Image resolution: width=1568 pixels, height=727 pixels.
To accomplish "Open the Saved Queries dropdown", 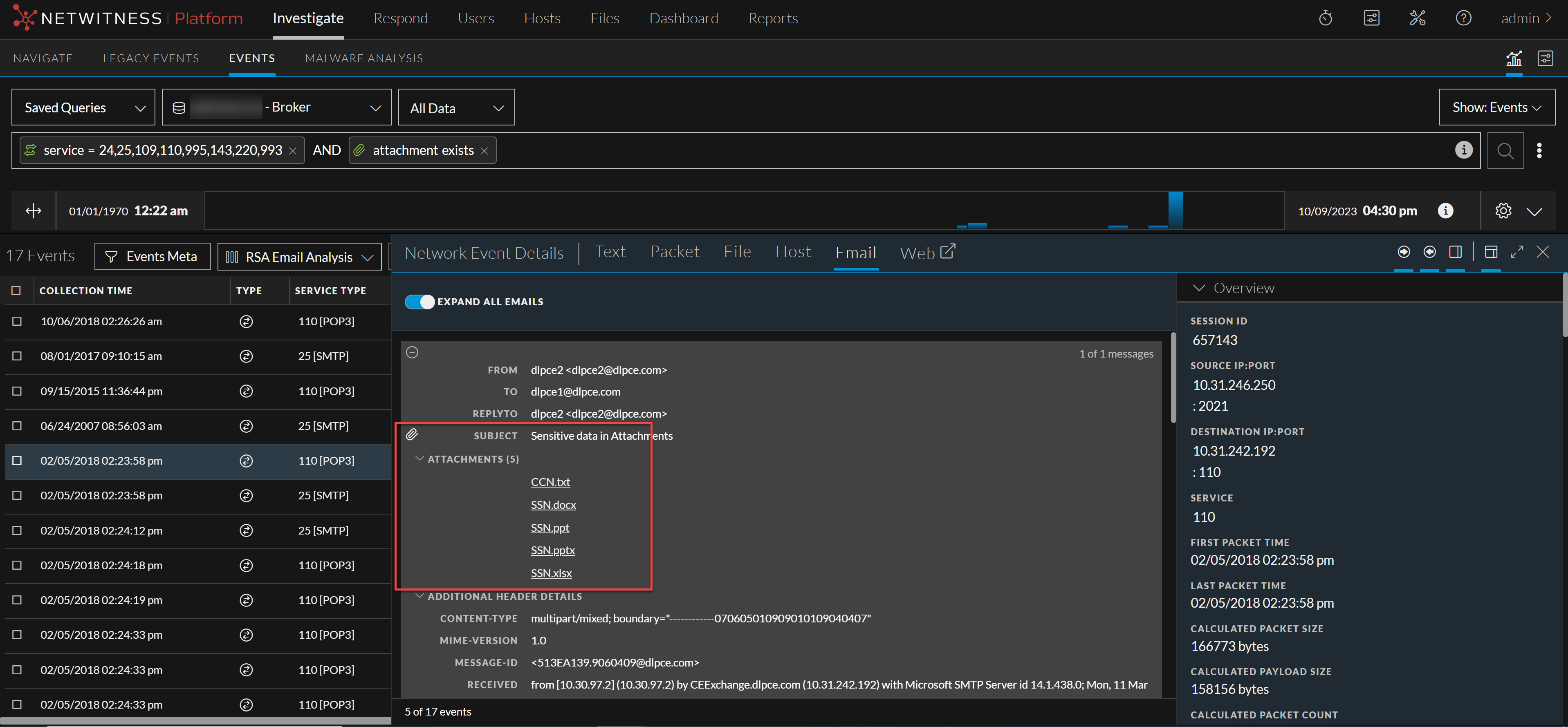I will [83, 108].
